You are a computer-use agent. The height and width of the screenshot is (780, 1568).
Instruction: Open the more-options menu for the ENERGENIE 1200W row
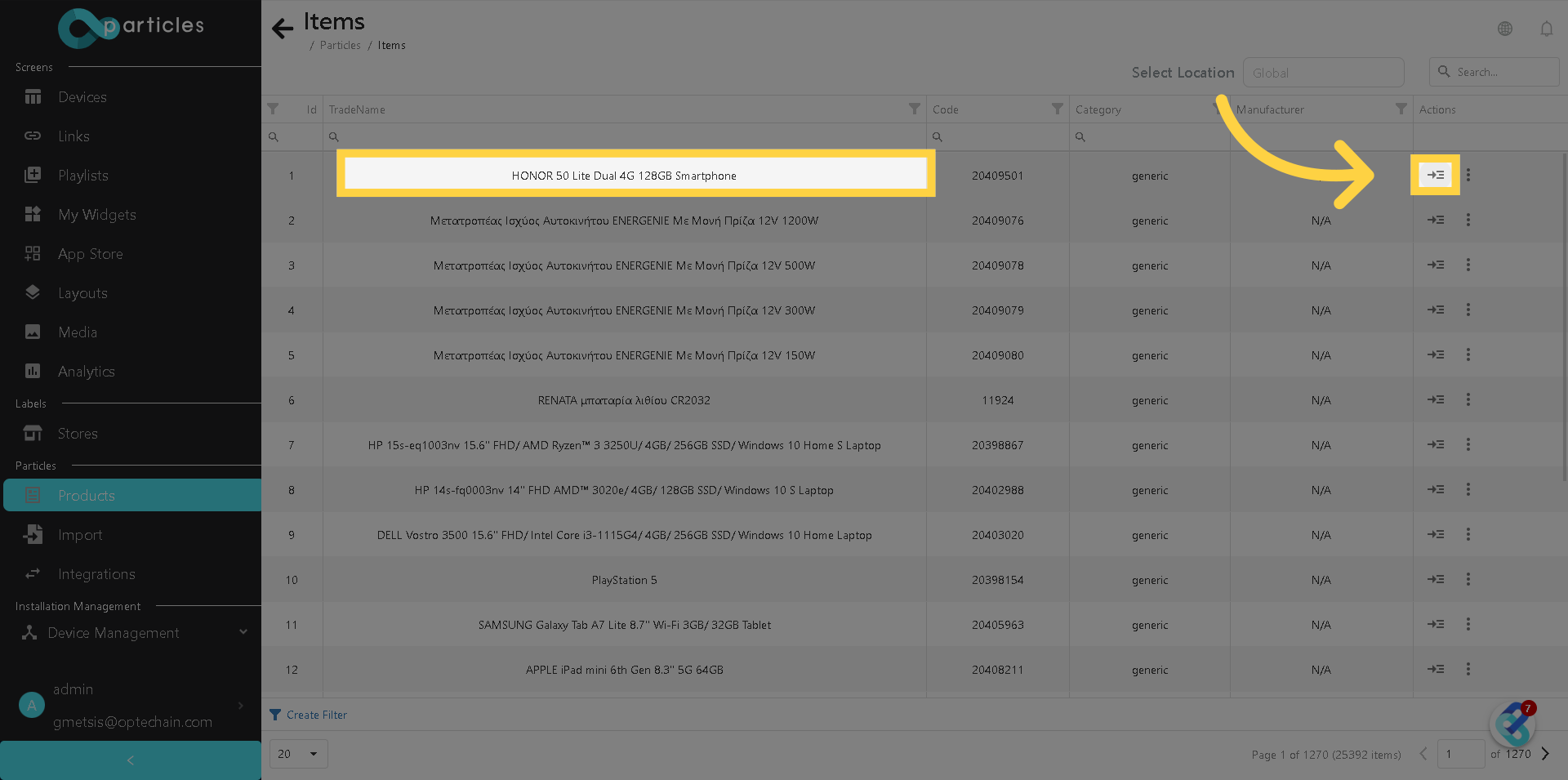coord(1468,220)
